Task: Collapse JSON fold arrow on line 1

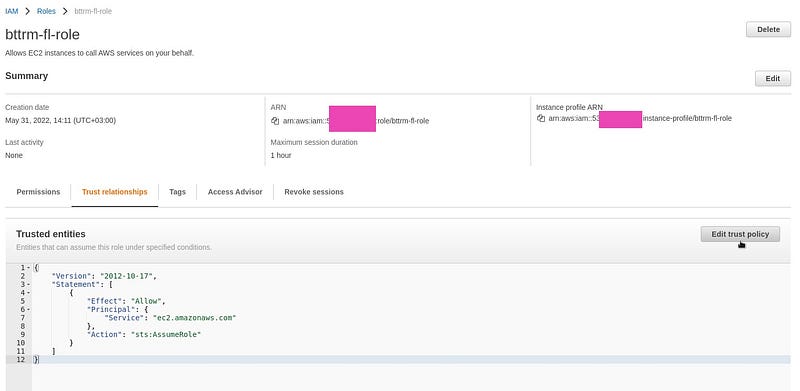Action: [28, 268]
